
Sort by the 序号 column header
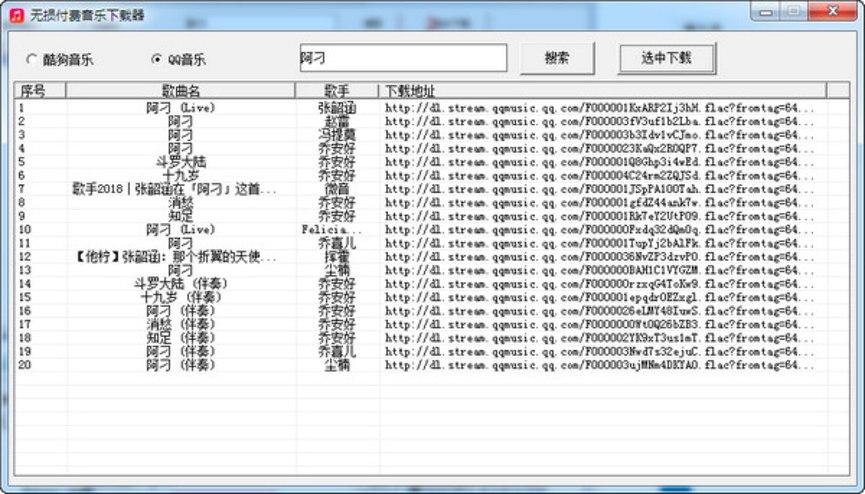[x=40, y=91]
